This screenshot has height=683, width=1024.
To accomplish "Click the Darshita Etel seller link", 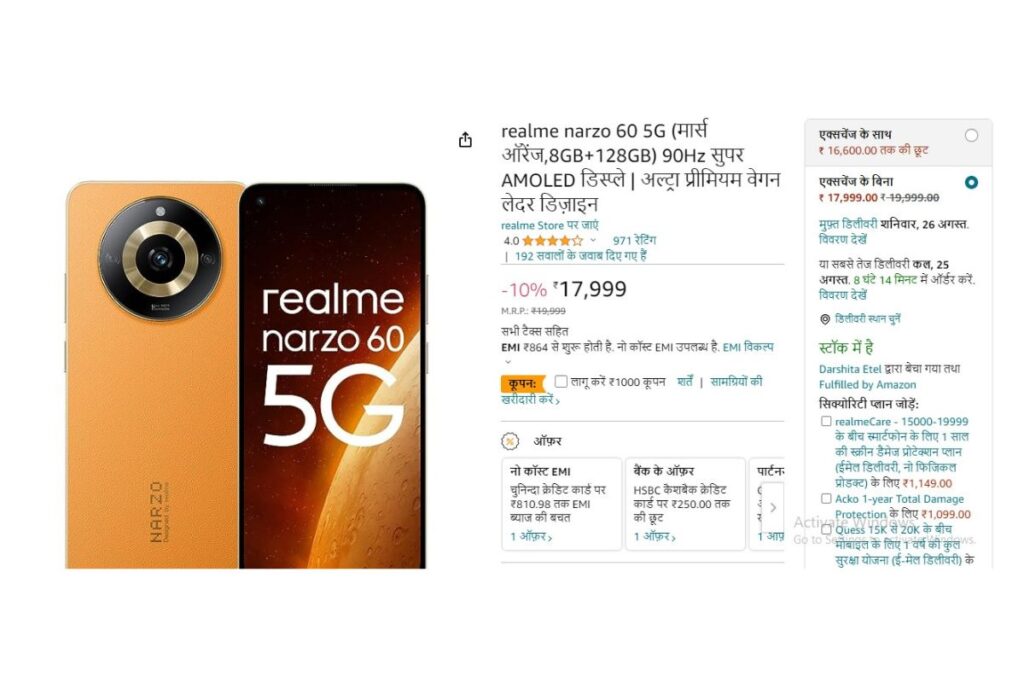I will point(850,369).
